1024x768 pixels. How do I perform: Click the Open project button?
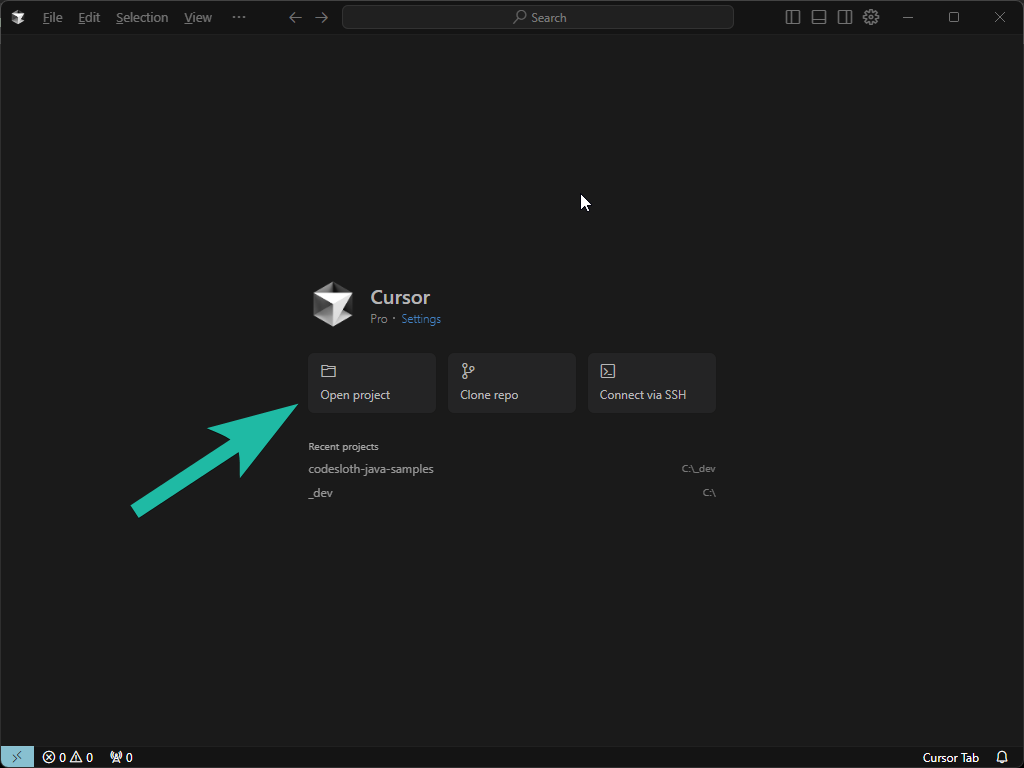(x=372, y=383)
